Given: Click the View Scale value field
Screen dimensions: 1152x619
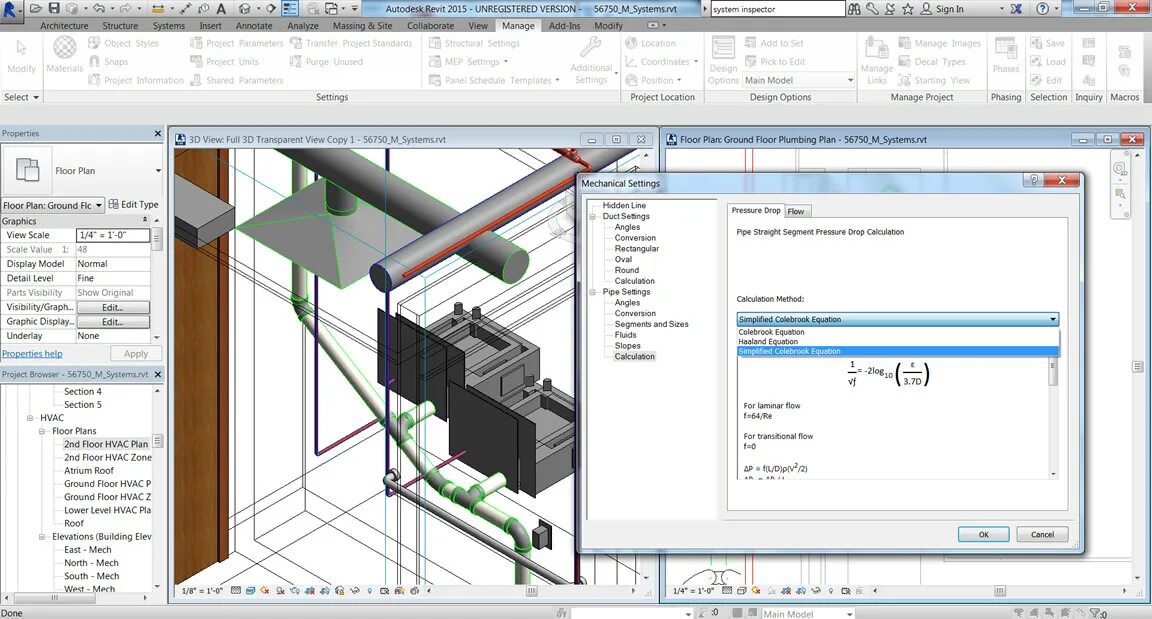Looking at the screenshot, I should click(x=113, y=235).
